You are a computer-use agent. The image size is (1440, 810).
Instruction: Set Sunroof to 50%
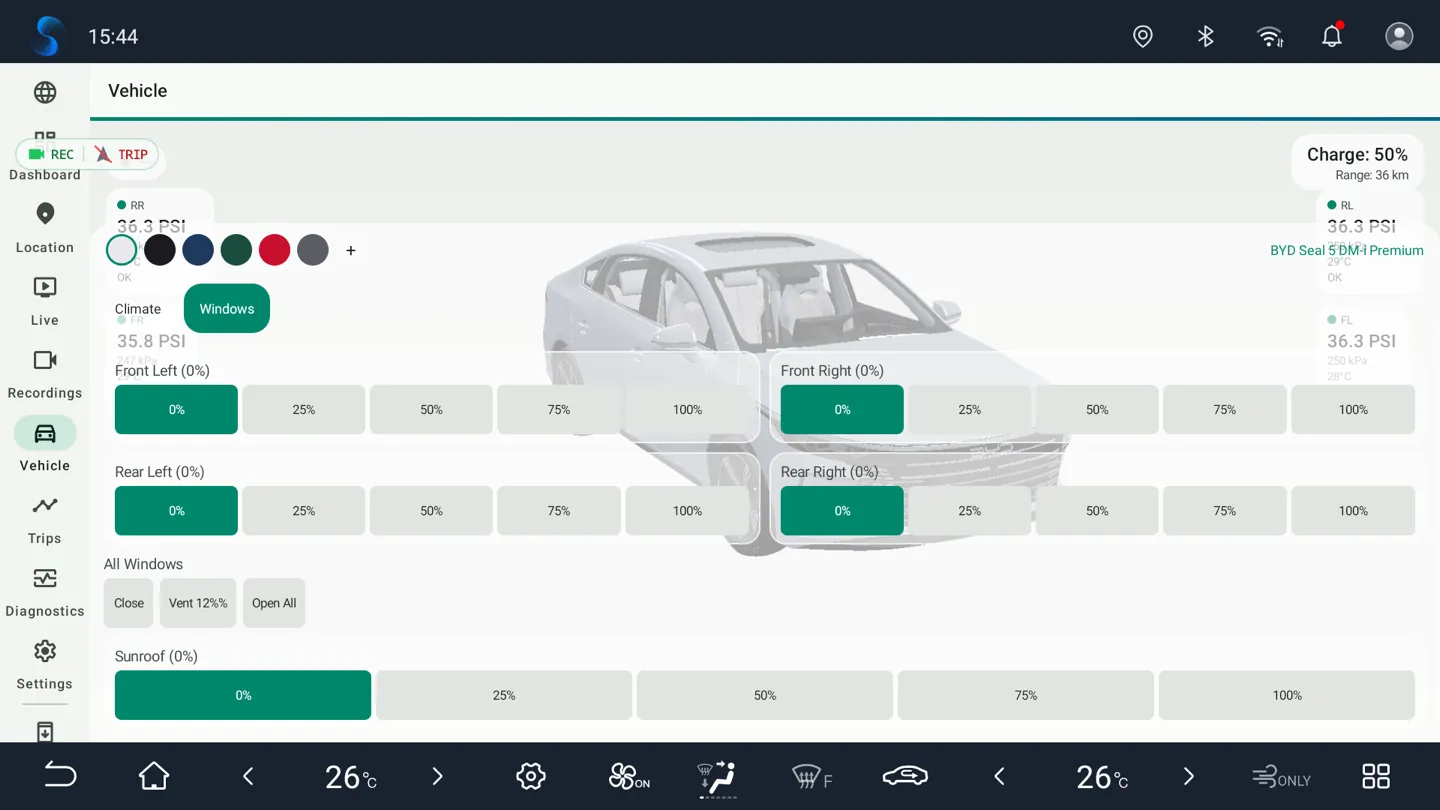coord(765,695)
